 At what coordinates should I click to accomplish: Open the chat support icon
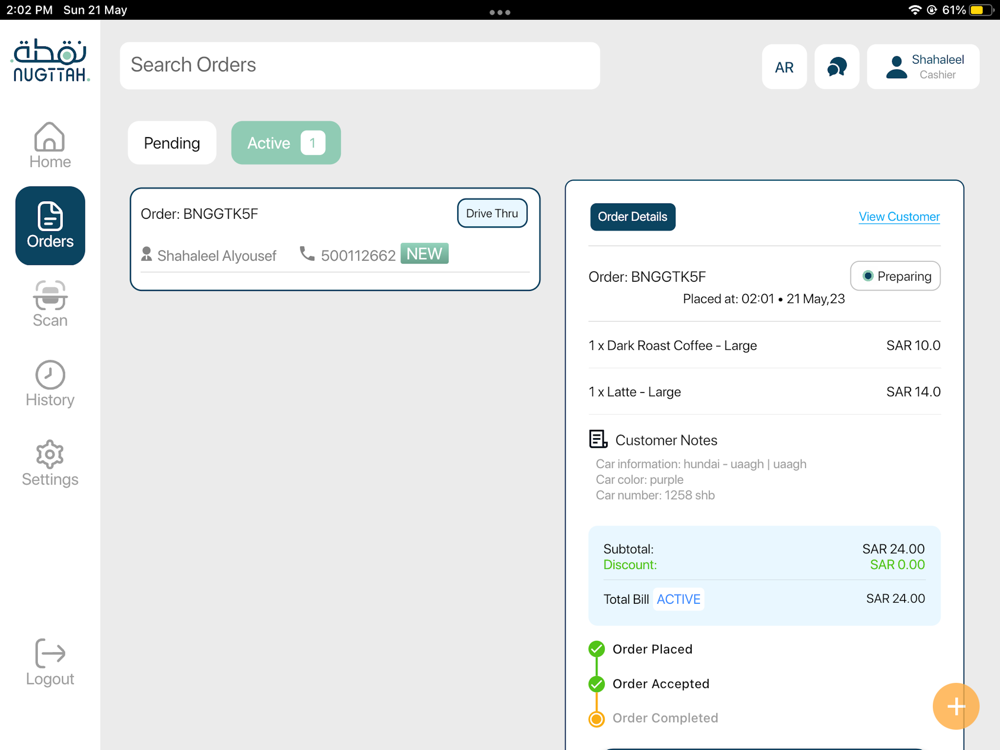[x=837, y=66]
